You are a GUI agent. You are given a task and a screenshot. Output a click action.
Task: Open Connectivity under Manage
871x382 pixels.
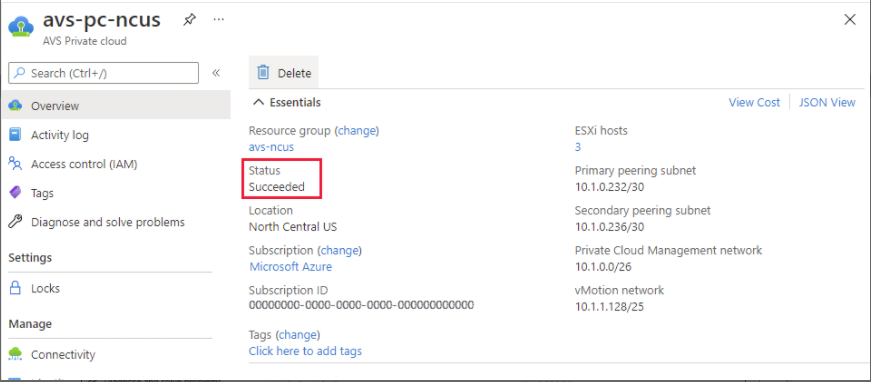[63, 354]
